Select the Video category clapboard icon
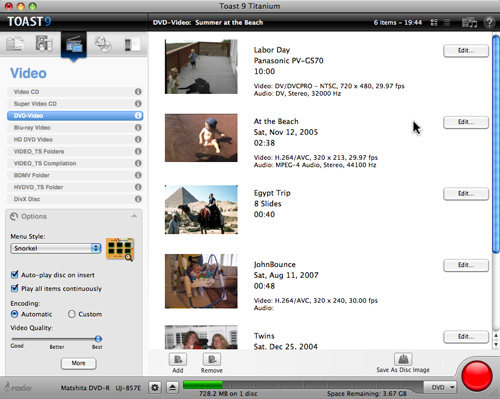 (74, 44)
